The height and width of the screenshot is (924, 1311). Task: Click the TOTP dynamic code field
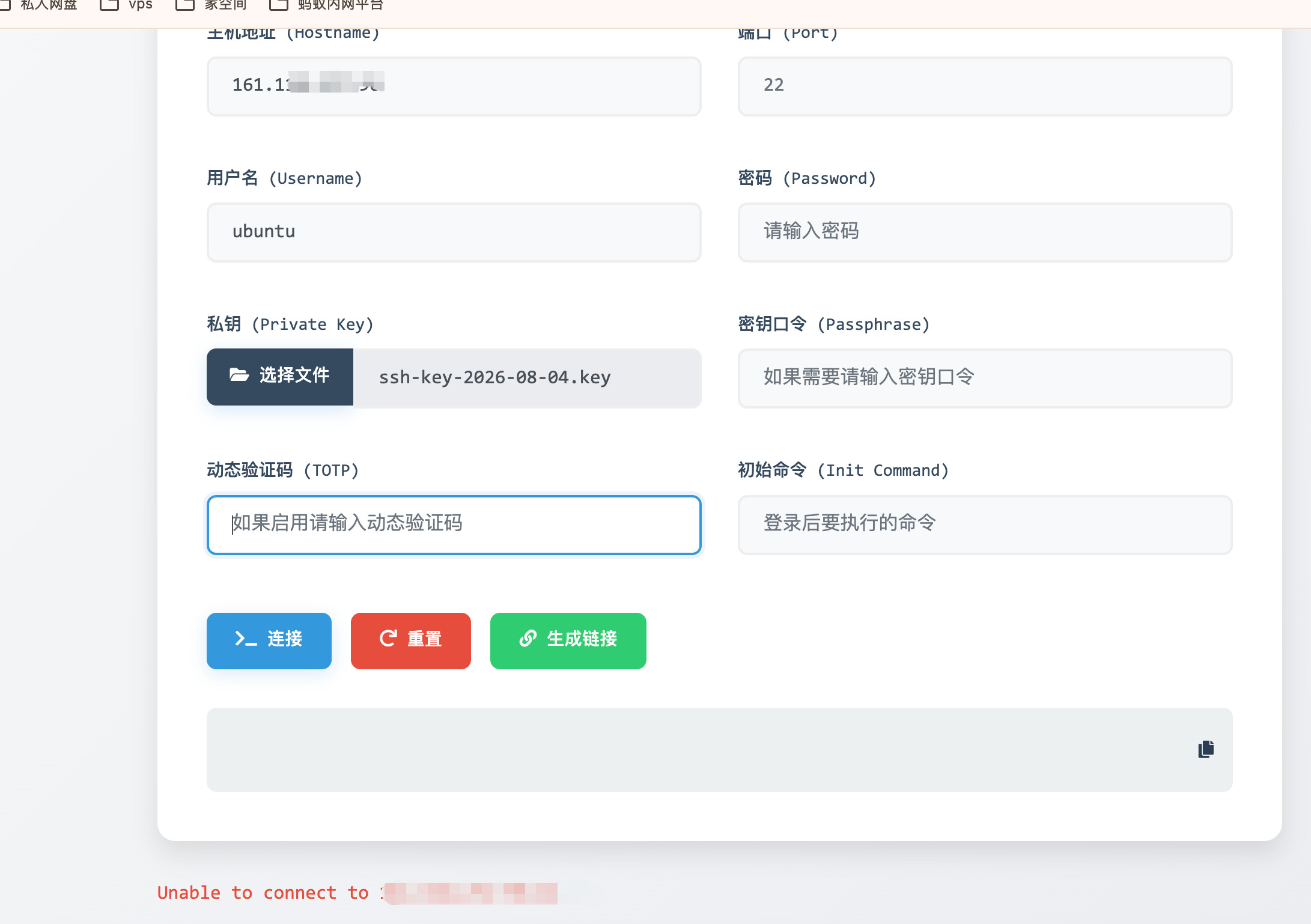tap(454, 524)
